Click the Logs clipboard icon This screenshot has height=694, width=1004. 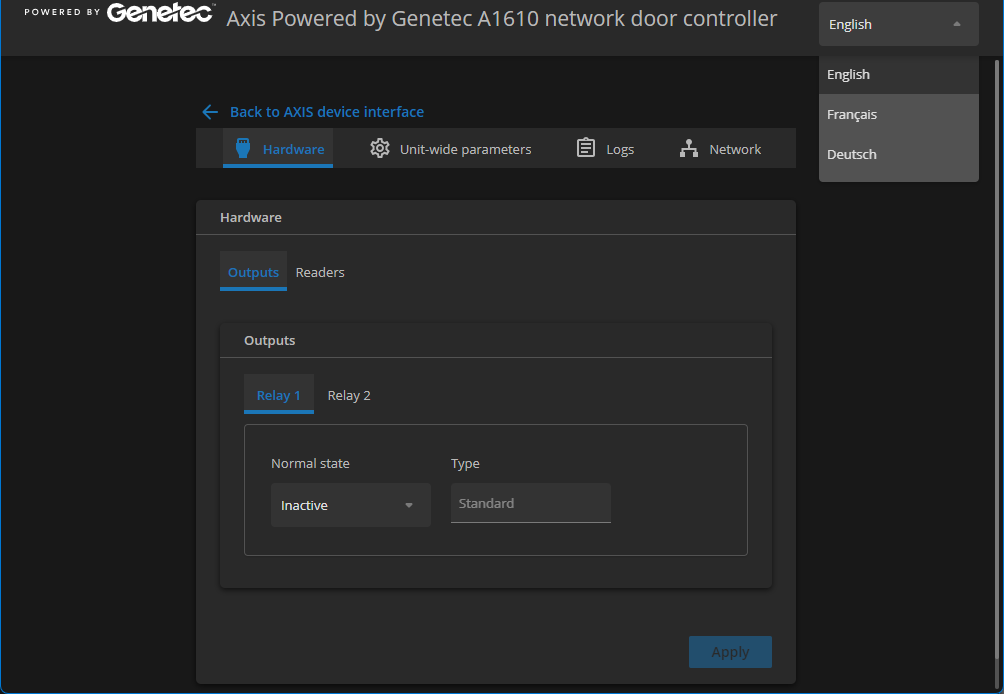[x=586, y=149]
